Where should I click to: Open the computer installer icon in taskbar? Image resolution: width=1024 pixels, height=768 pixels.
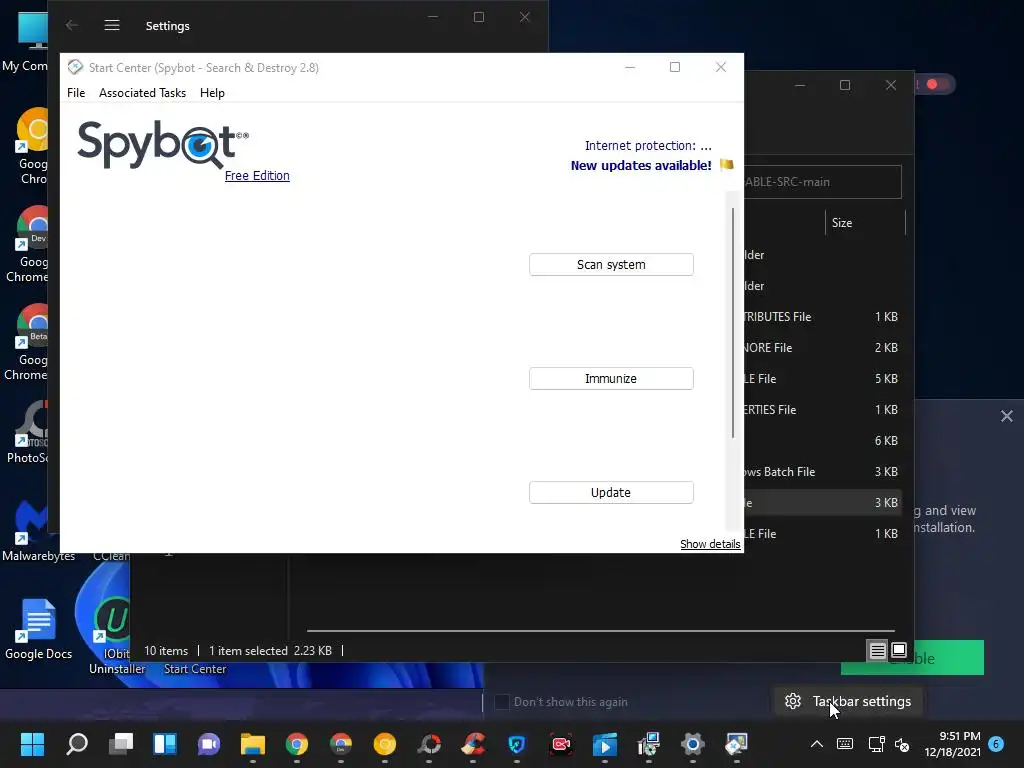(x=648, y=744)
